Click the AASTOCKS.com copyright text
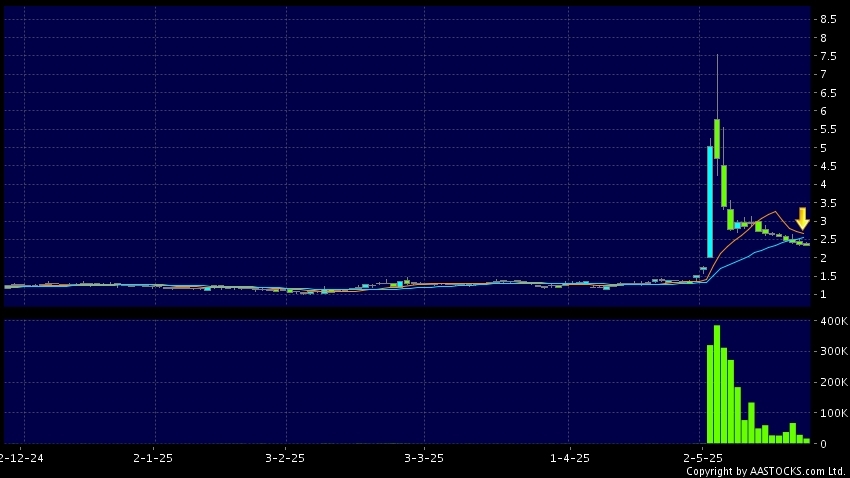Screen dimensions: 850x478 point(766,471)
